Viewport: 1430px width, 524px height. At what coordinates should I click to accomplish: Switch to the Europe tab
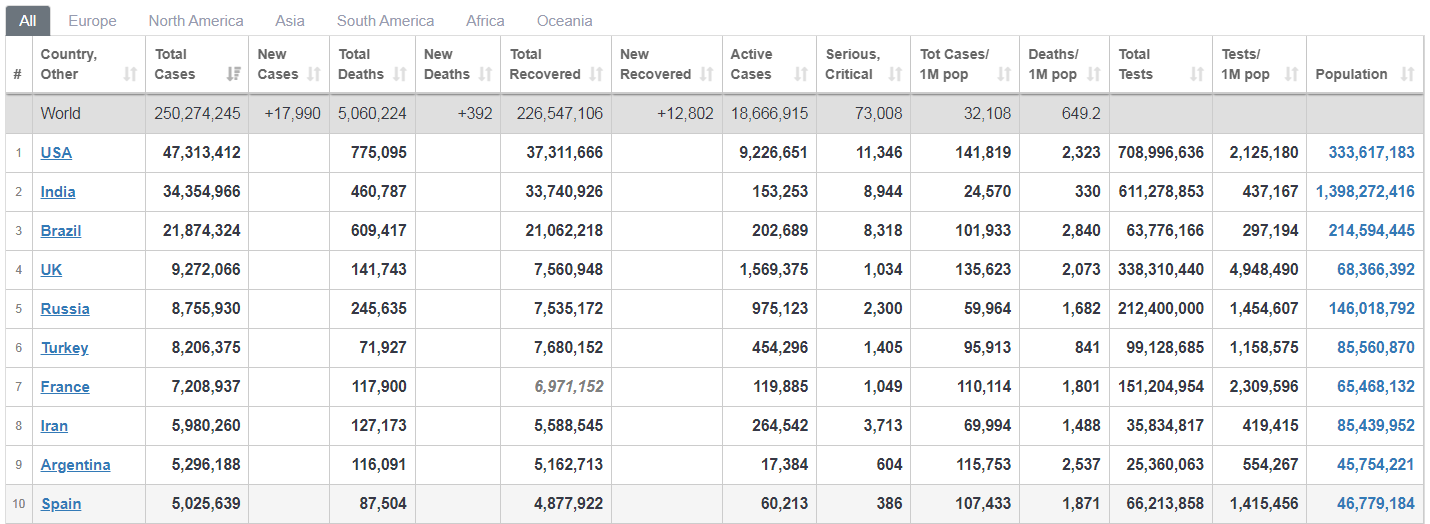point(92,21)
